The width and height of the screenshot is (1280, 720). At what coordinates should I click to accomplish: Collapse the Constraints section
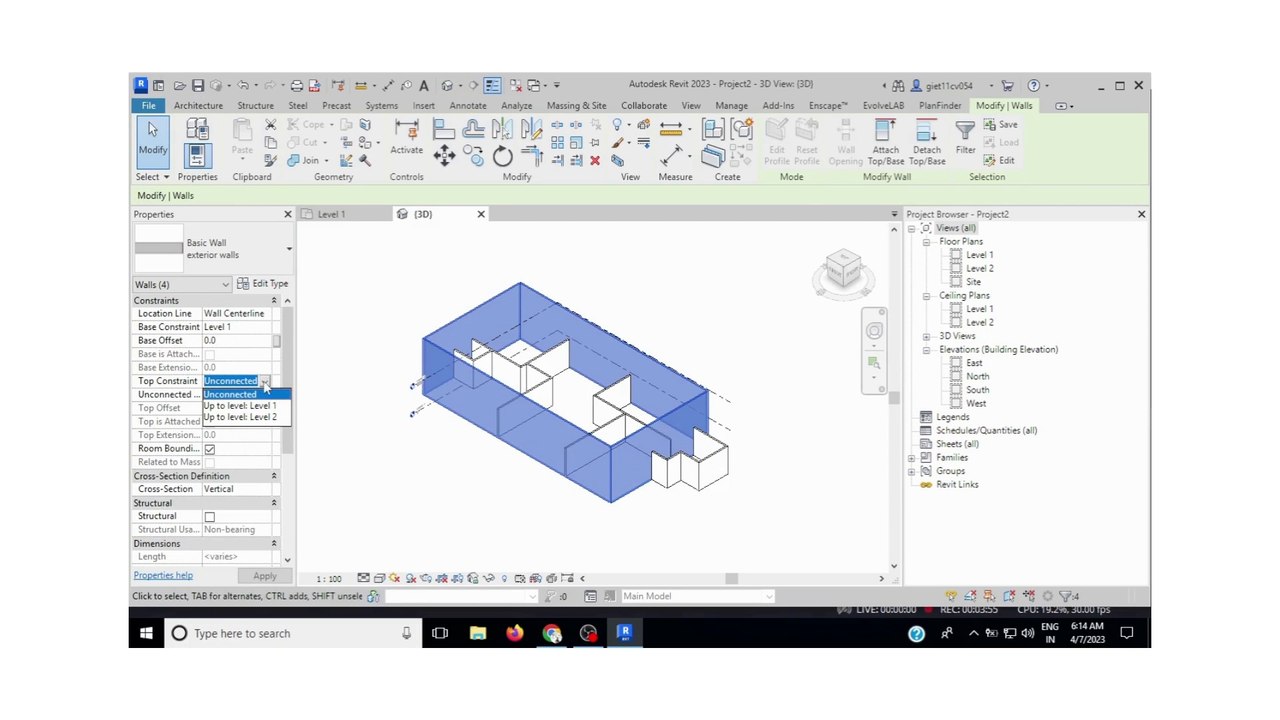[x=274, y=300]
